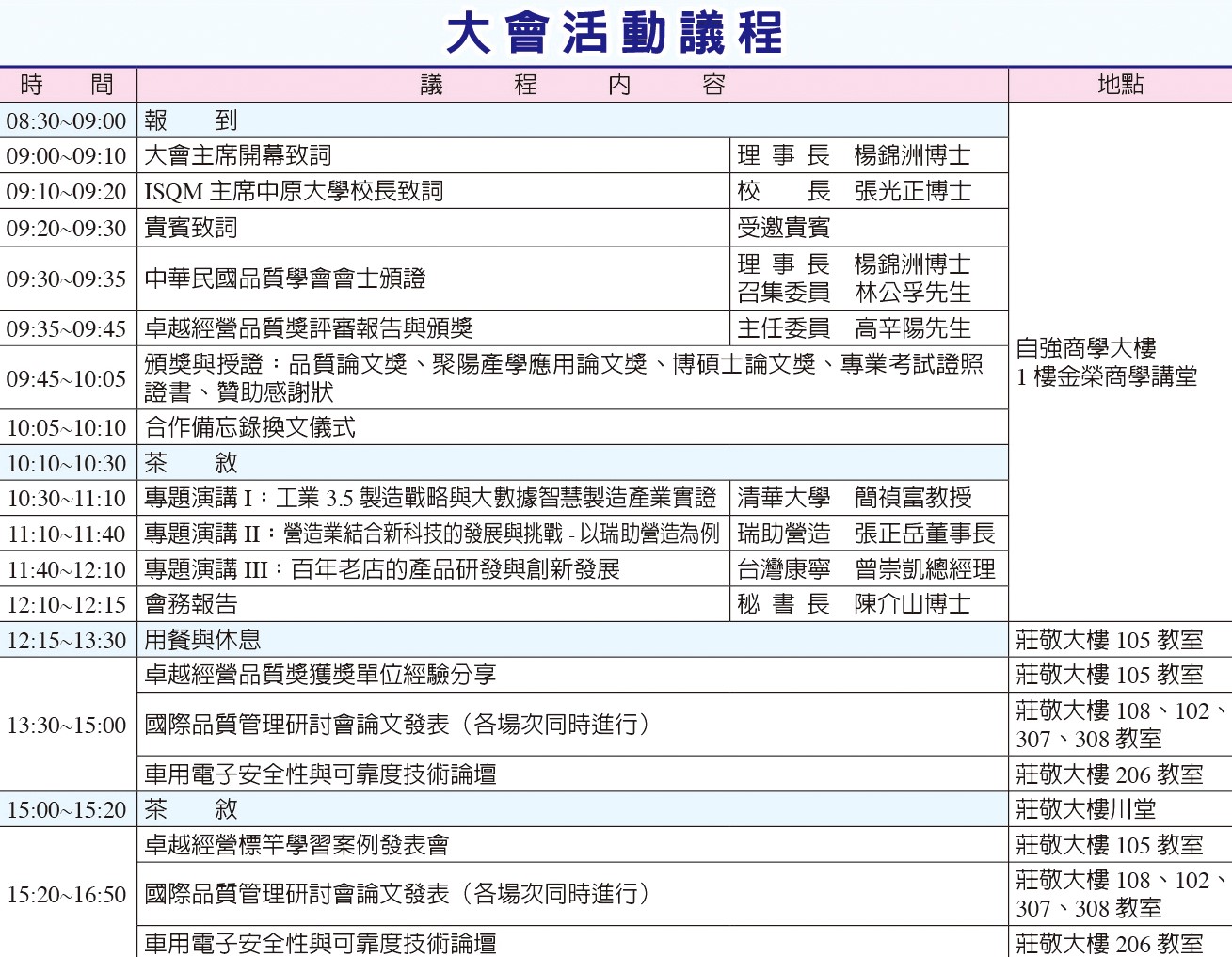
Task: Select time 13:30~15:00
Action: coord(66,725)
